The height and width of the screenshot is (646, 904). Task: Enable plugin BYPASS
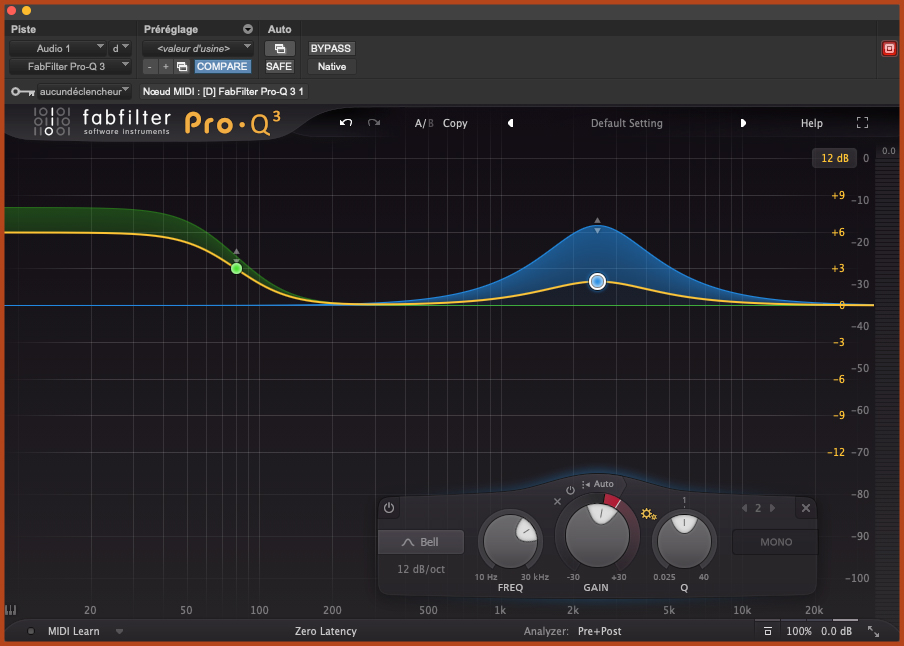tap(330, 48)
